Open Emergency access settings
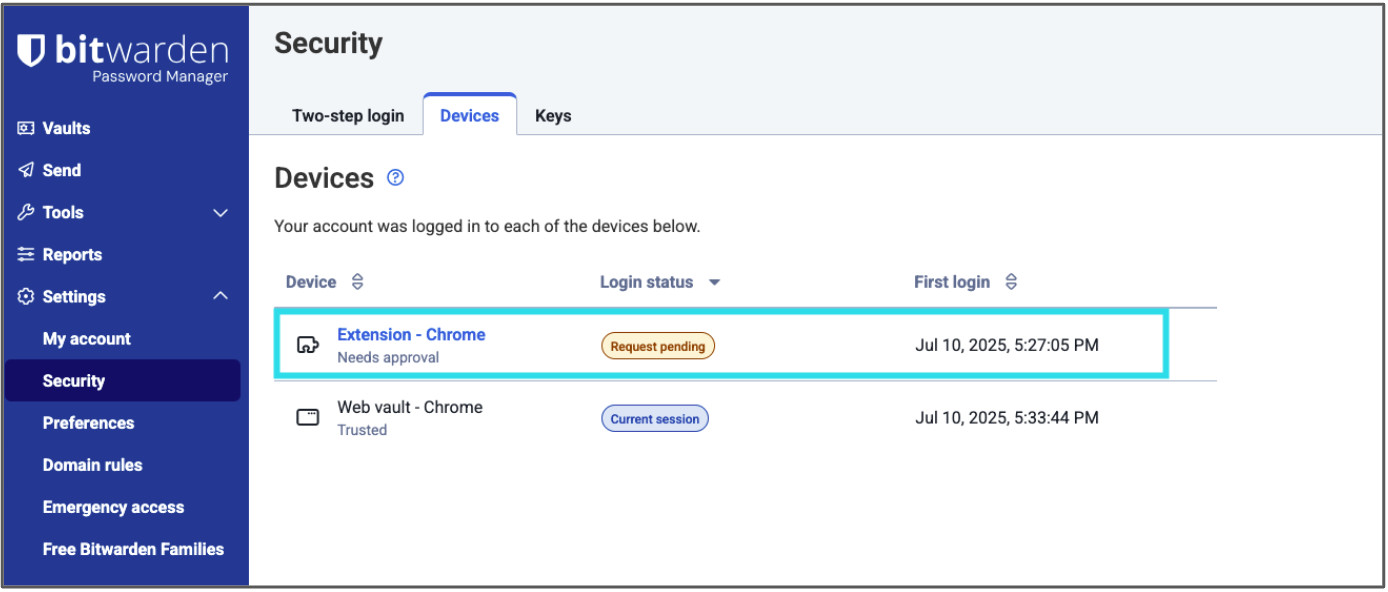This screenshot has height=592, width=1388. (x=113, y=507)
